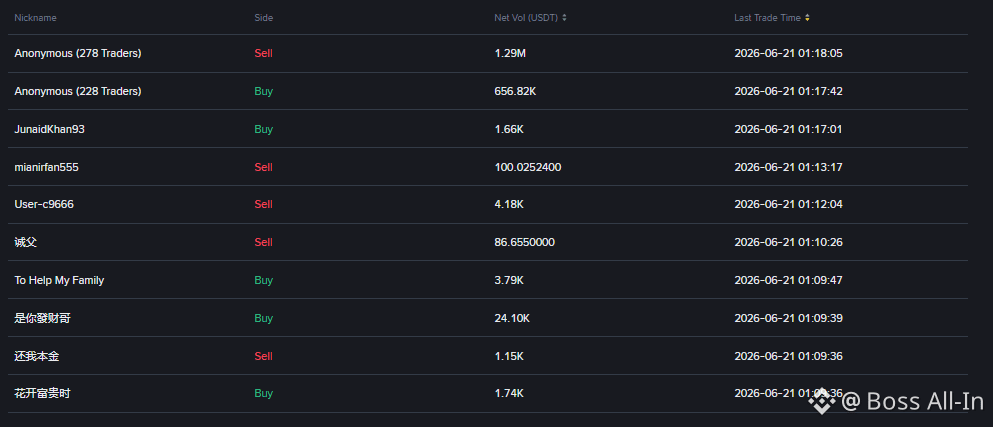Click the 24.10K net volume cell
993x427 pixels.
(512, 318)
